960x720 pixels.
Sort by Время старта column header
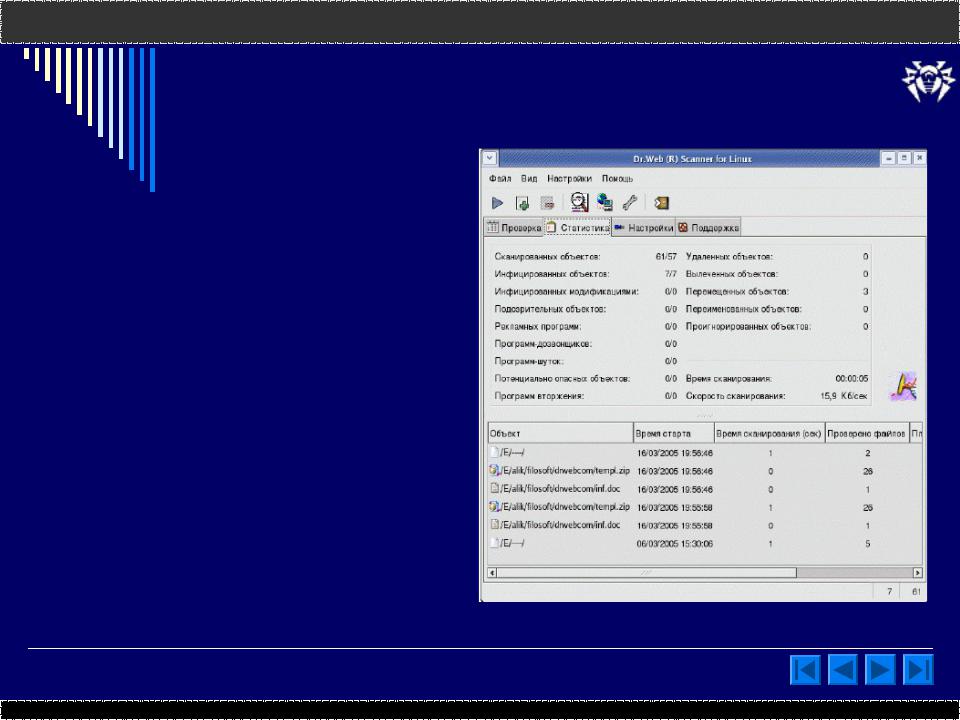pos(674,433)
